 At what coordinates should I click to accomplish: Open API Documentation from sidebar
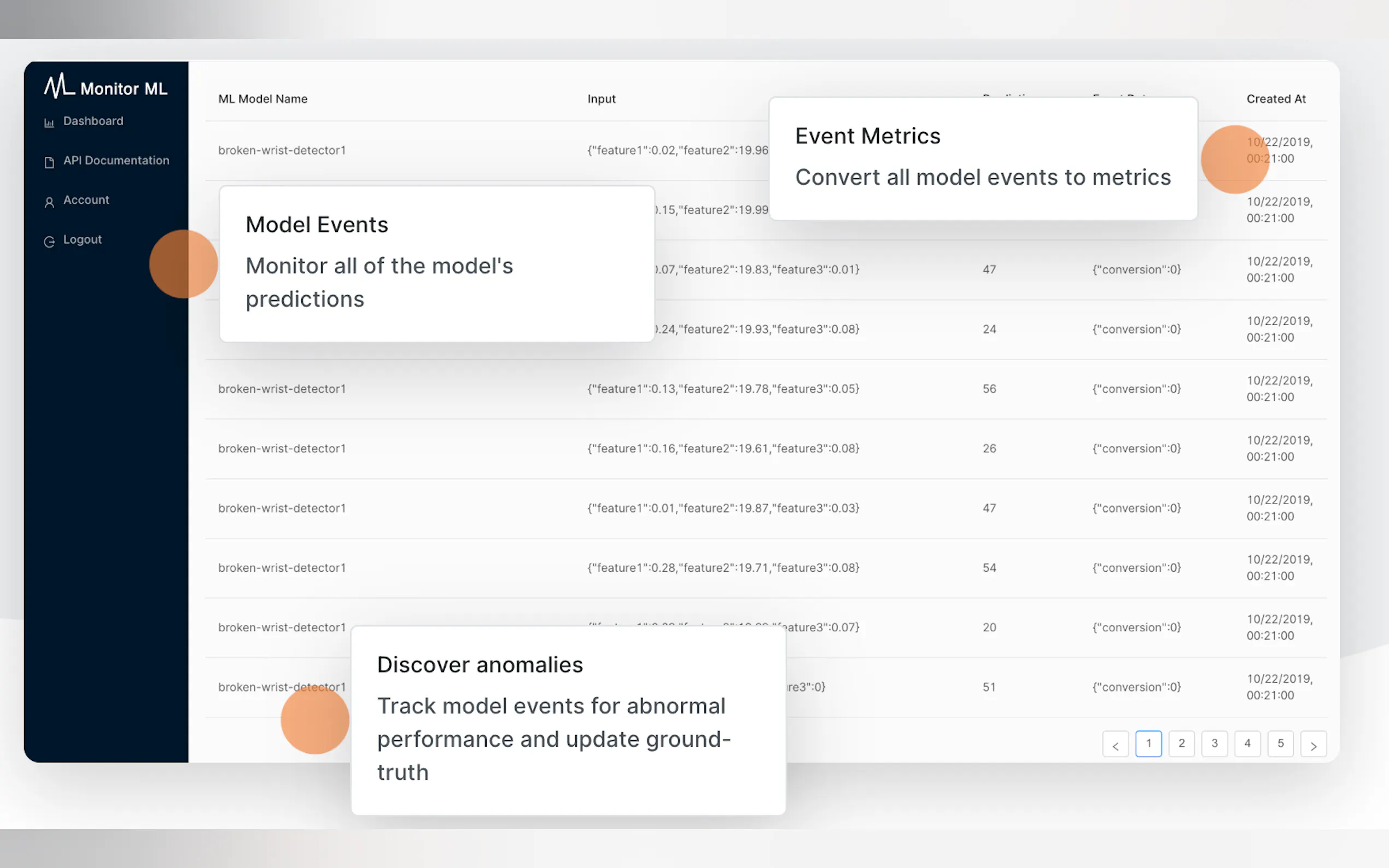click(x=116, y=161)
